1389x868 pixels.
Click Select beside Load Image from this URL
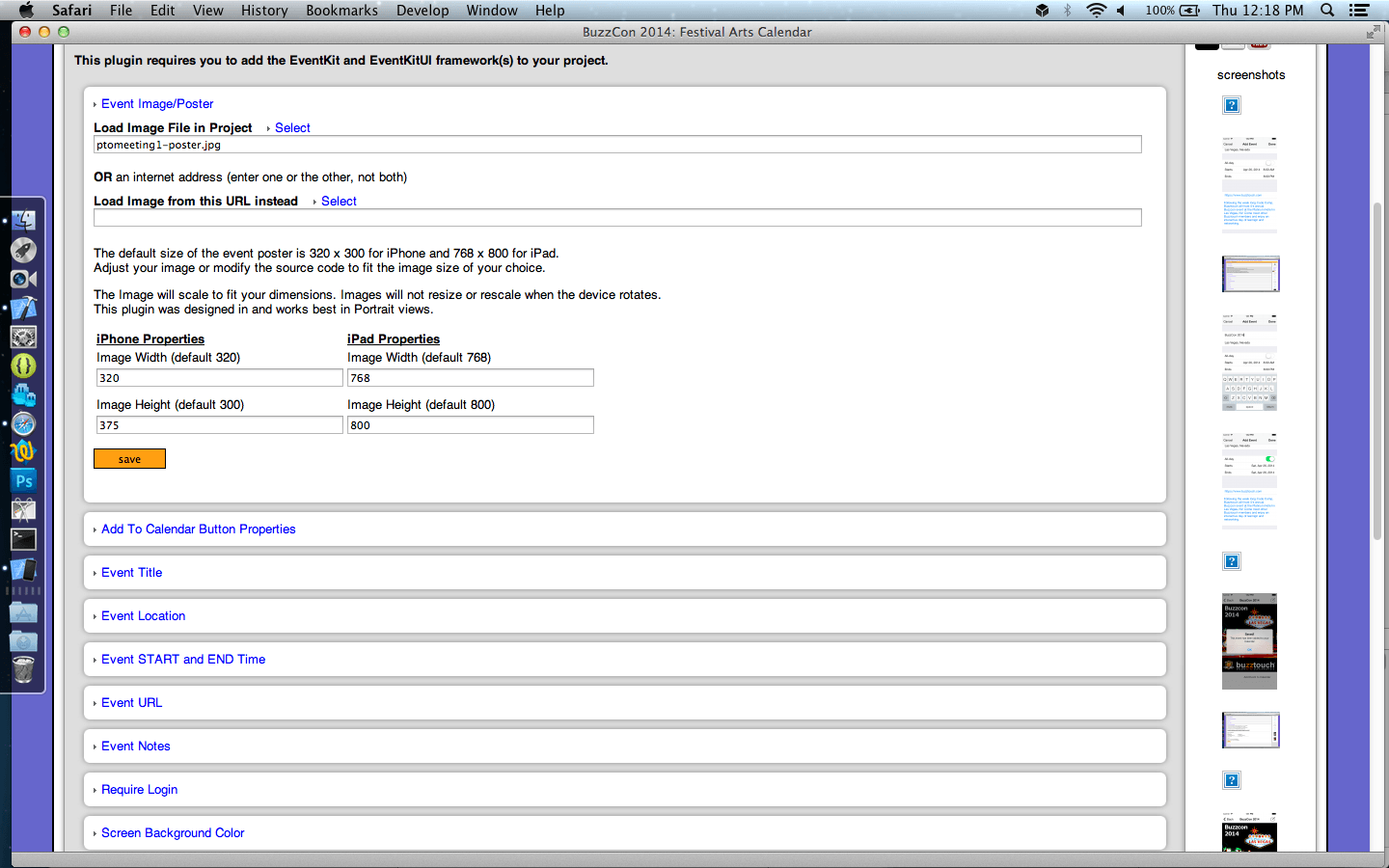pyautogui.click(x=339, y=202)
